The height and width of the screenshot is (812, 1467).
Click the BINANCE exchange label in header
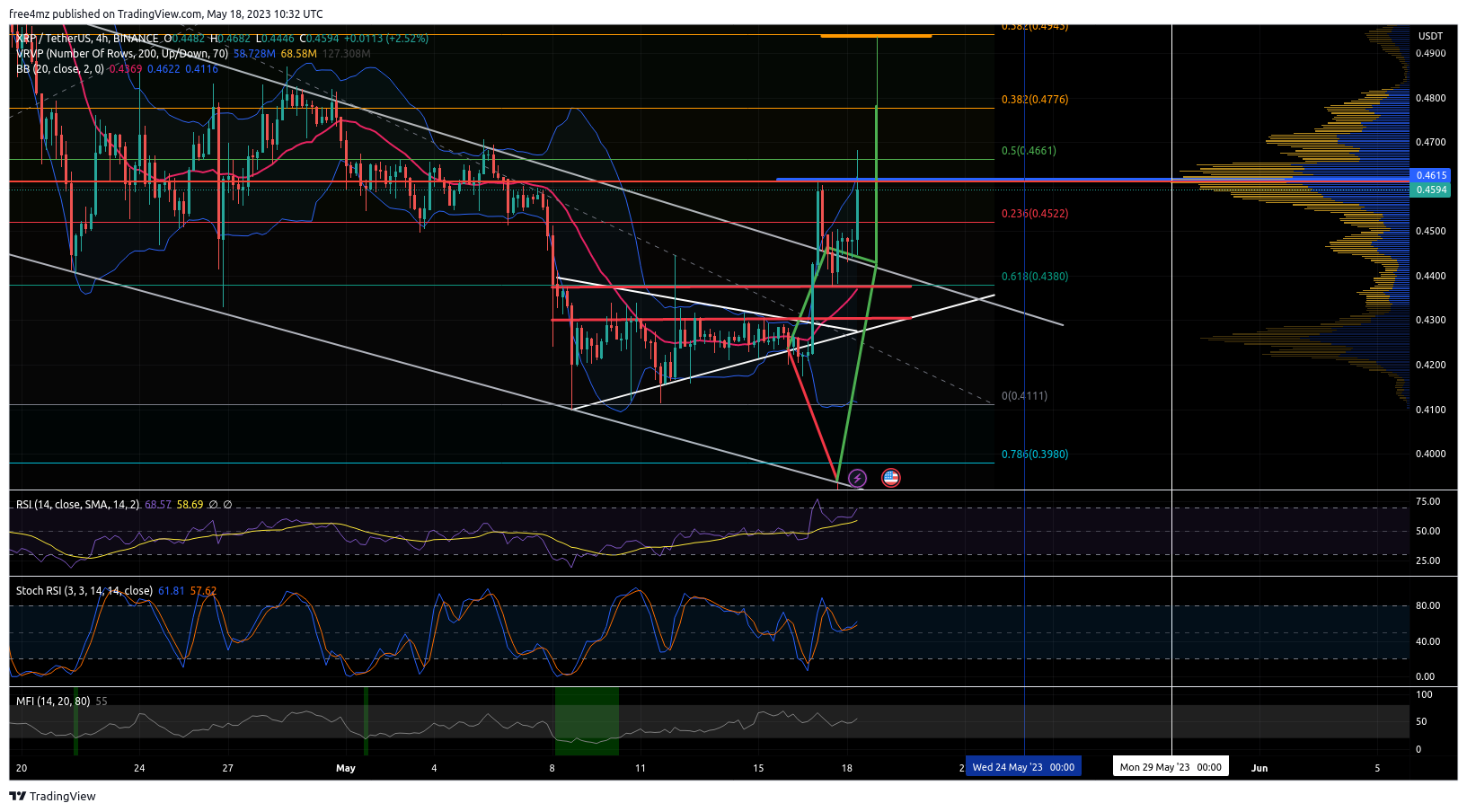coord(136,39)
